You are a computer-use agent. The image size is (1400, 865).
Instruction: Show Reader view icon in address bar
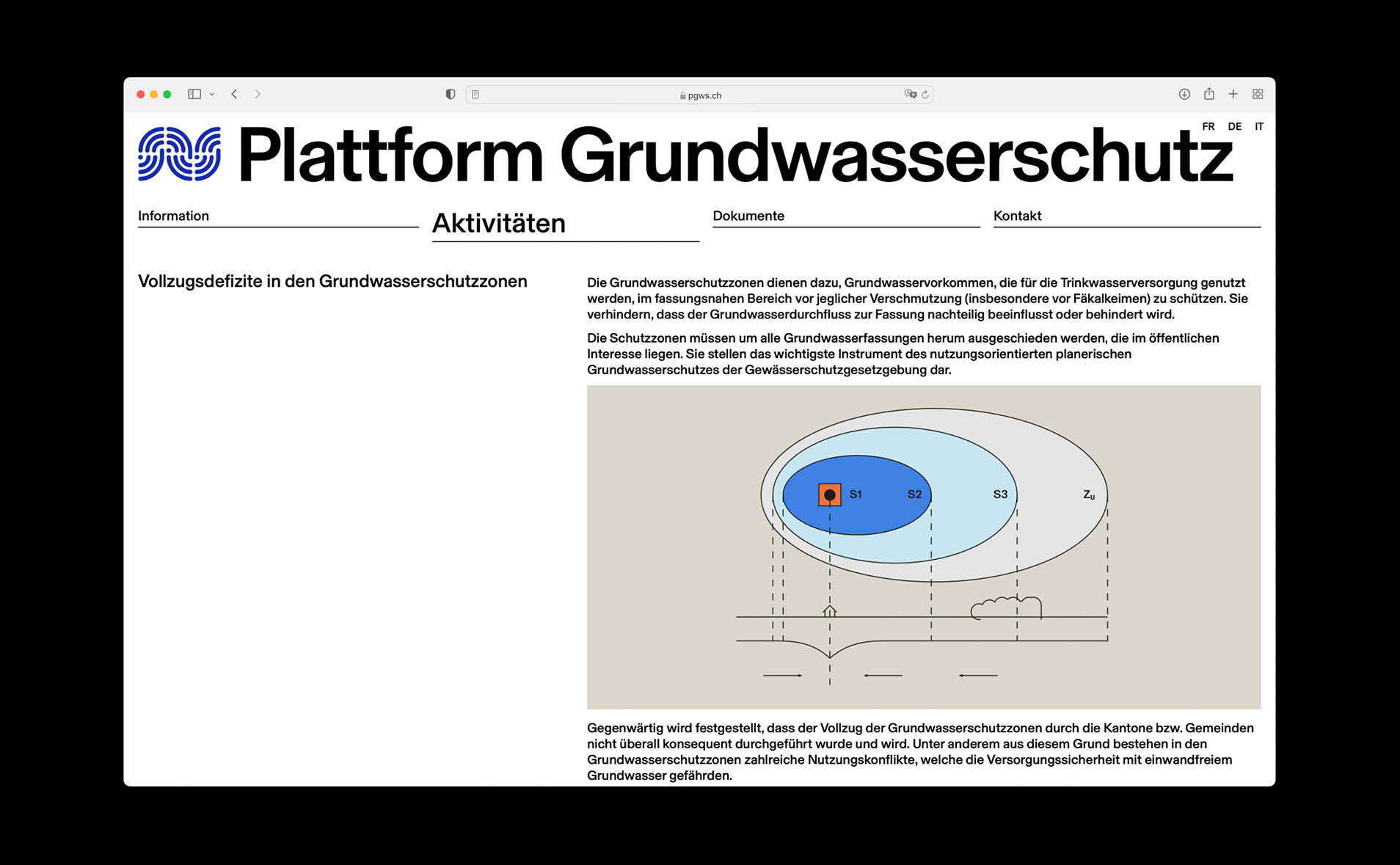(x=475, y=95)
